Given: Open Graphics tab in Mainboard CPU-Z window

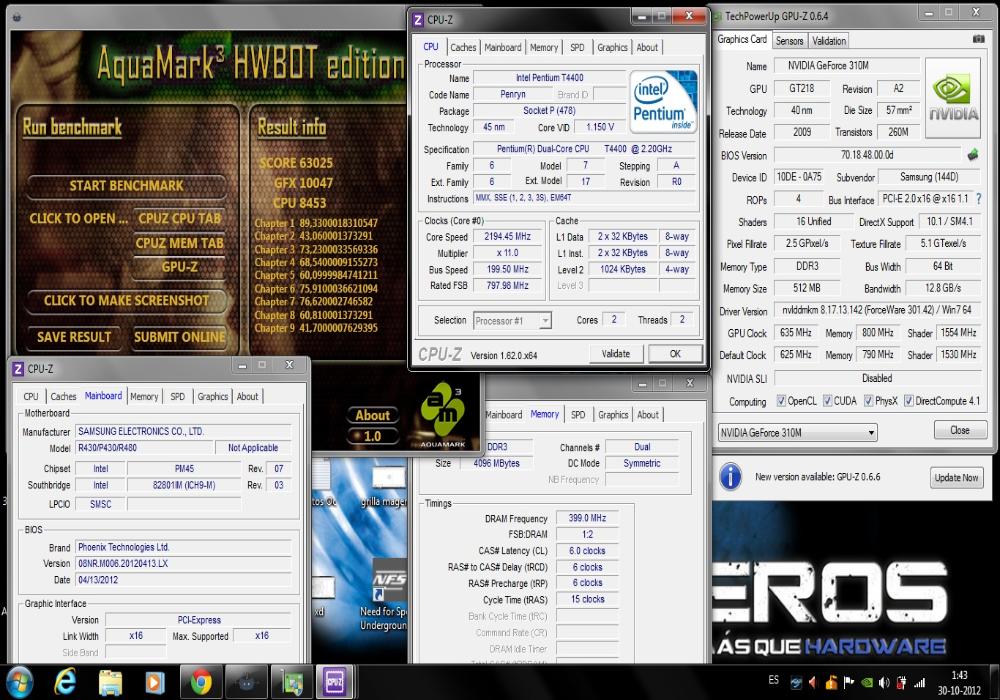Looking at the screenshot, I should (x=212, y=397).
